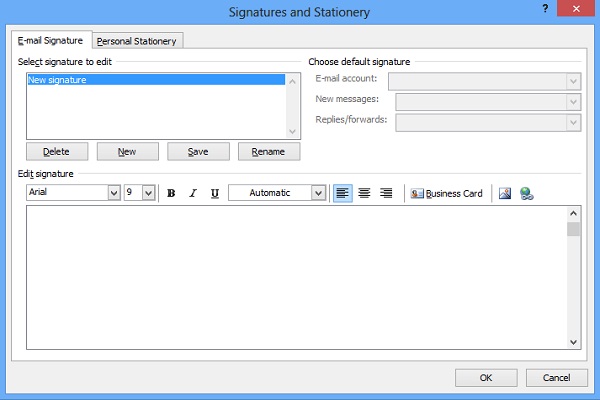The image size is (600, 400).
Task: Switch to the Personal Stationery tab
Action: click(137, 41)
